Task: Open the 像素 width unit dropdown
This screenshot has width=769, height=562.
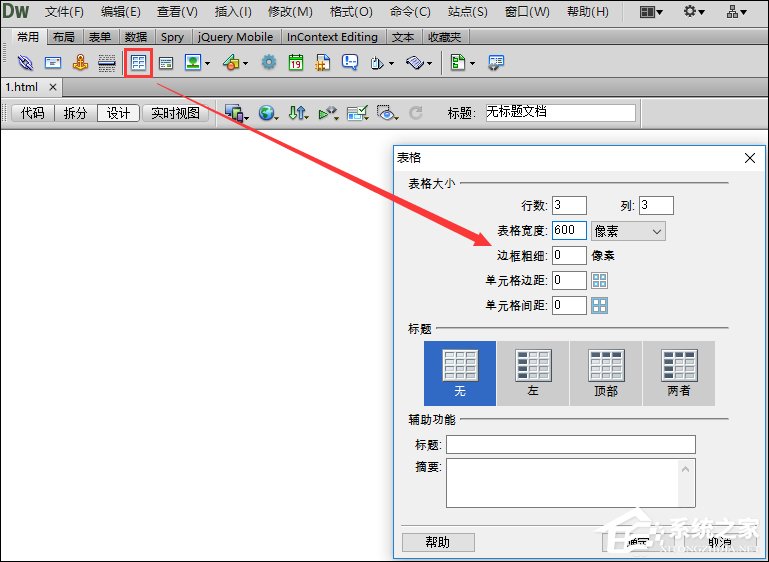Action: coord(628,231)
